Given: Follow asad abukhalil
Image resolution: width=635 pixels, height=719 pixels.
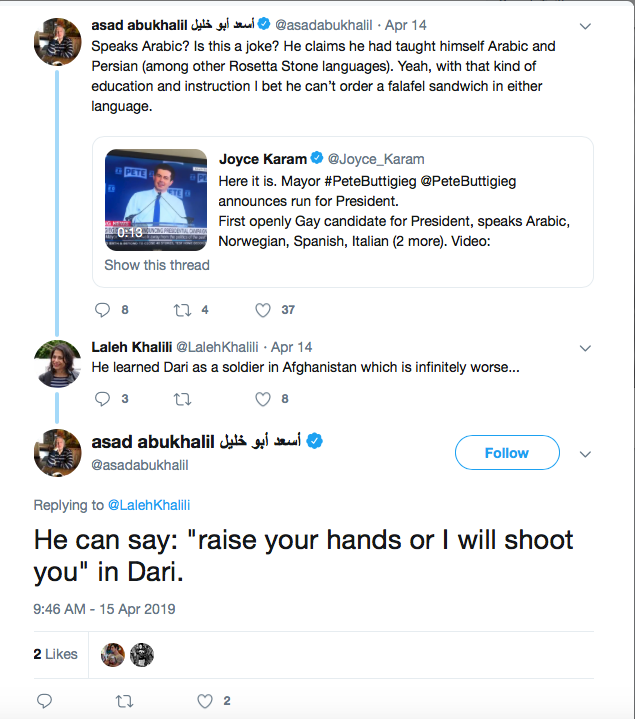Looking at the screenshot, I should 506,453.
